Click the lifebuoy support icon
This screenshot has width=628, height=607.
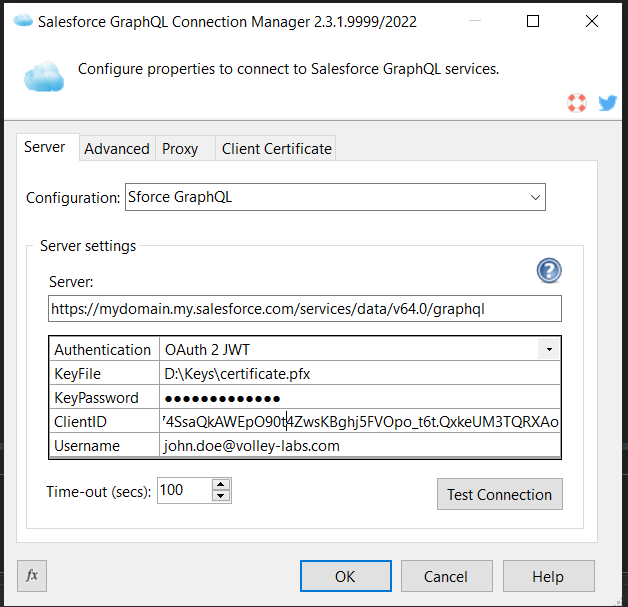click(x=576, y=102)
